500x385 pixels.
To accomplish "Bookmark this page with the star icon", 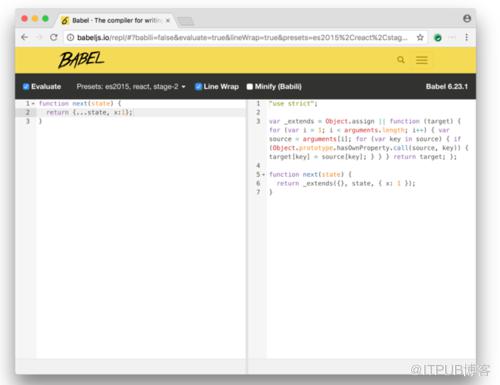I will click(x=420, y=37).
